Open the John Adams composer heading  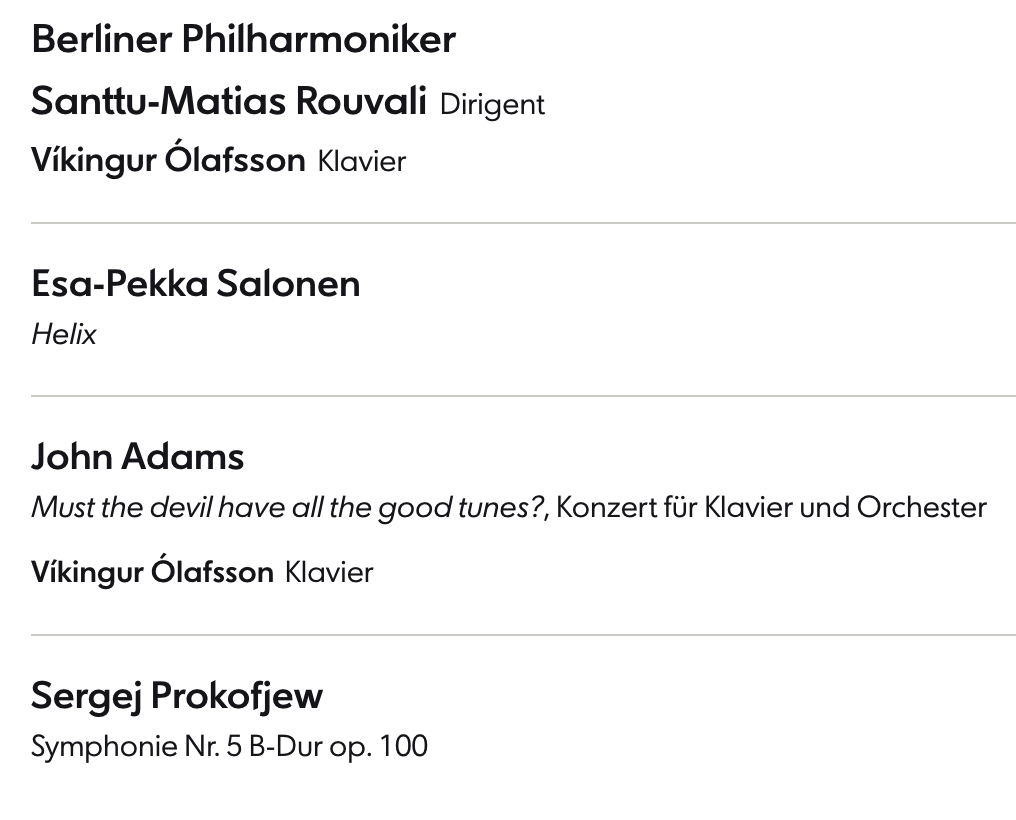coord(138,457)
